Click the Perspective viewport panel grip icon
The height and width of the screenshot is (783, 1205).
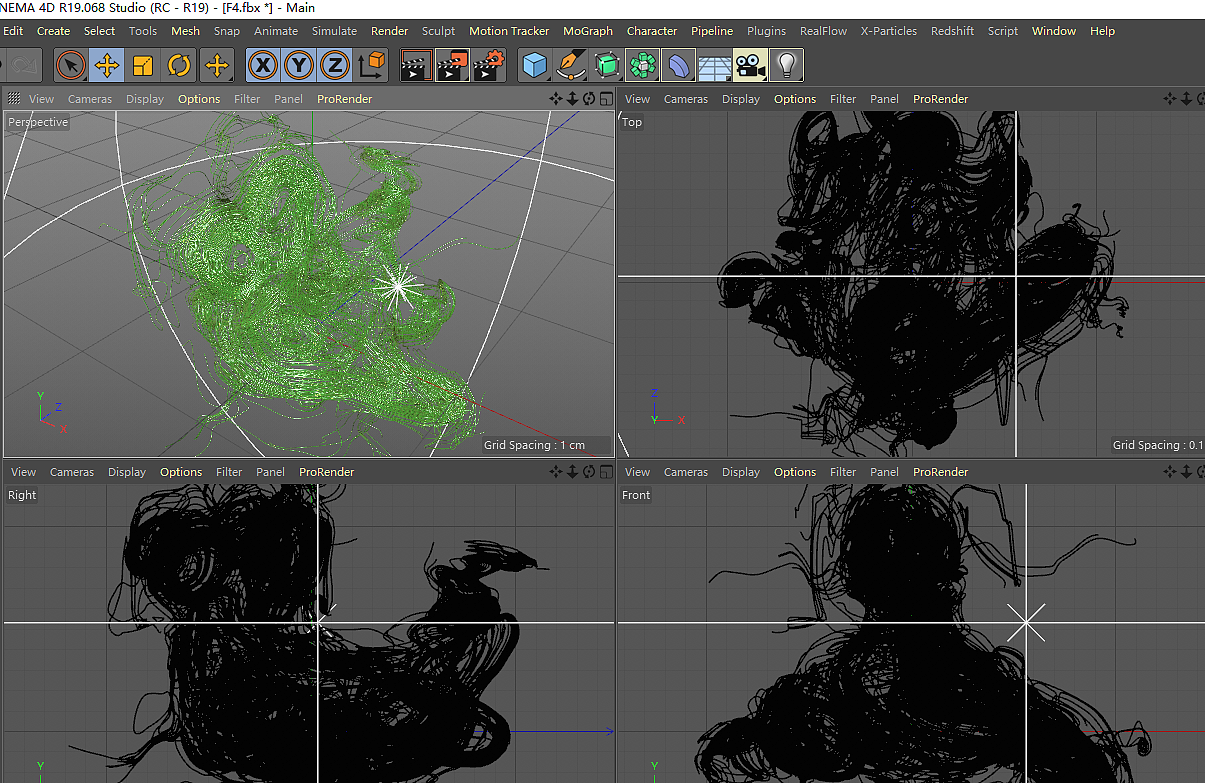coord(14,98)
